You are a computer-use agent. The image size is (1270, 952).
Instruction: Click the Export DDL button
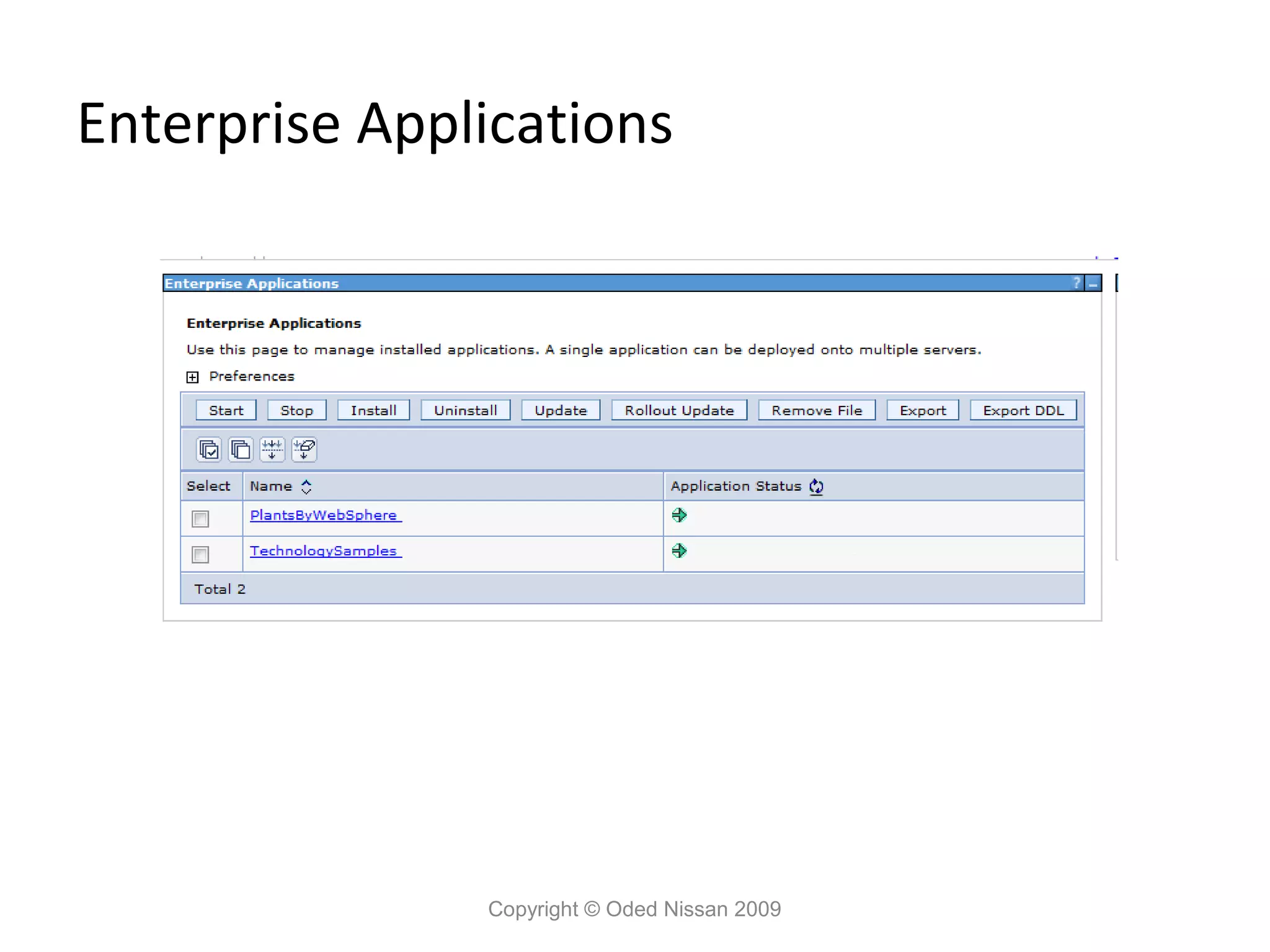click(1023, 410)
